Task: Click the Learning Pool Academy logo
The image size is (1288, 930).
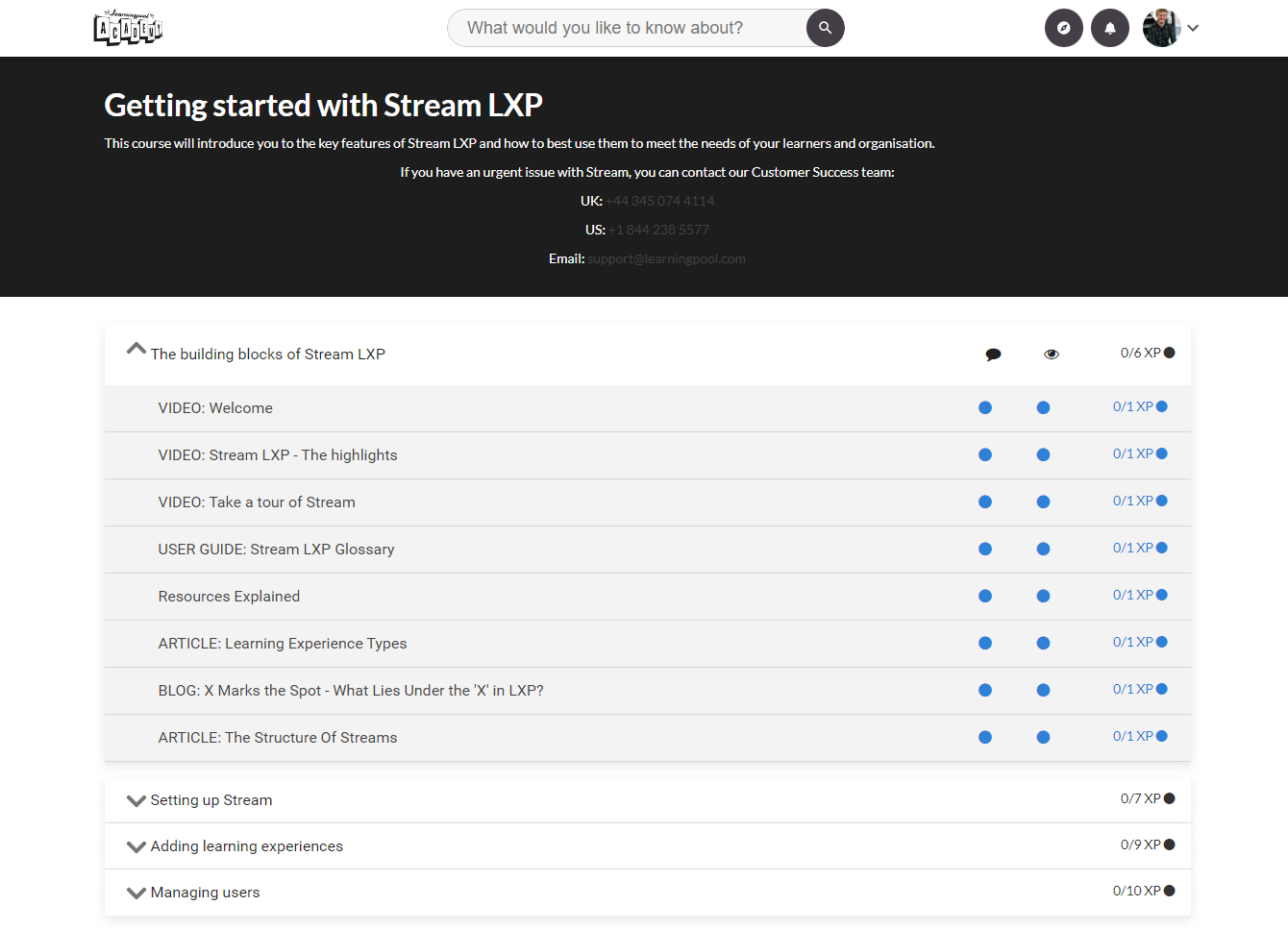Action: click(128, 28)
